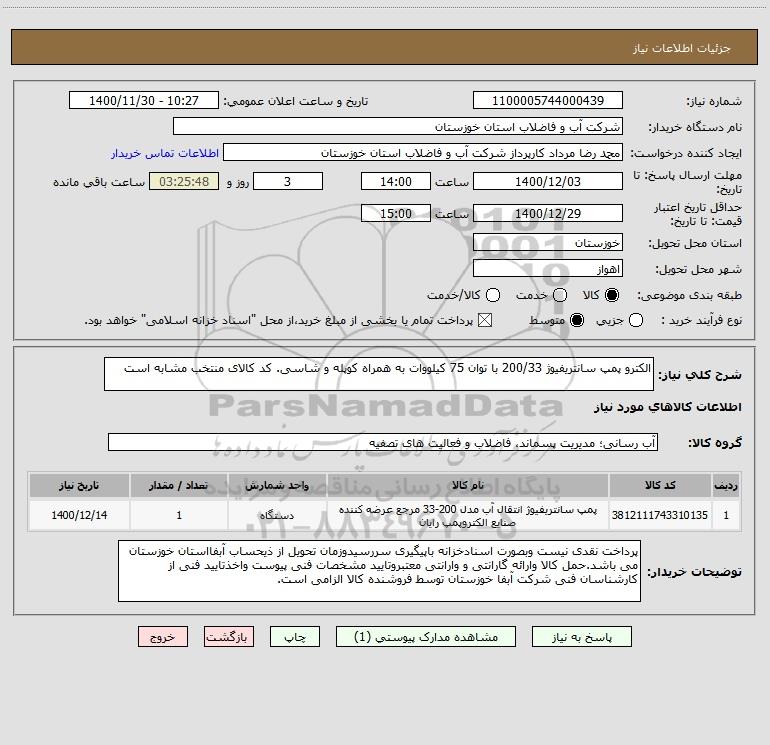Screen dimensions: 770x745
Task: Open مشاهده مدارک پیوستی (1) button
Action: tap(426, 637)
